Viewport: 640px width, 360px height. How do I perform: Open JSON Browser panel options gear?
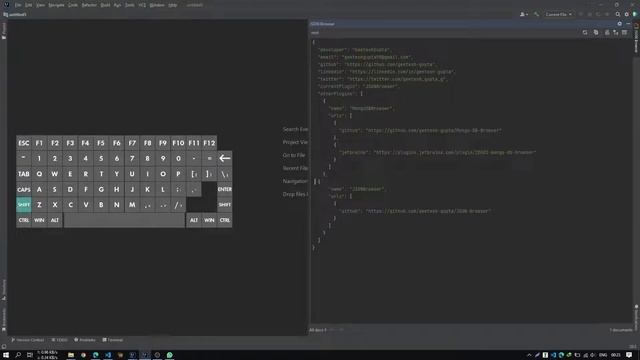click(x=620, y=24)
